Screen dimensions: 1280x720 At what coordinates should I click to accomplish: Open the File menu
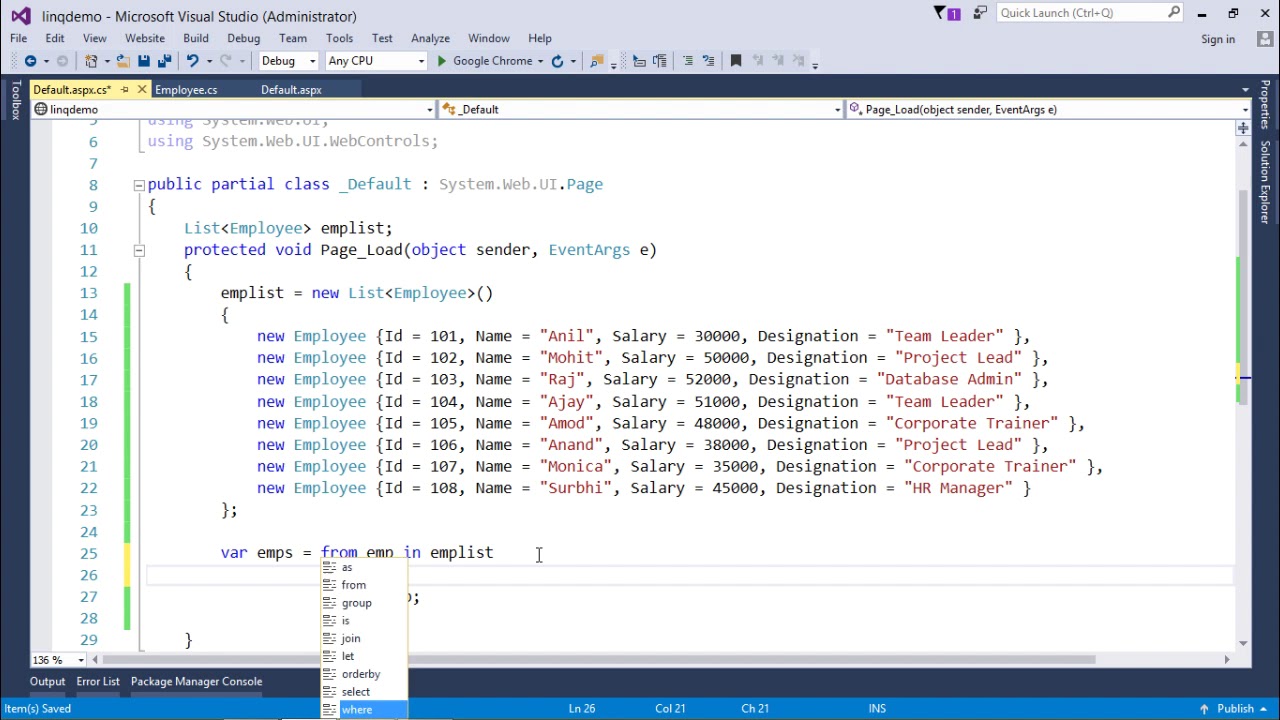tap(18, 38)
